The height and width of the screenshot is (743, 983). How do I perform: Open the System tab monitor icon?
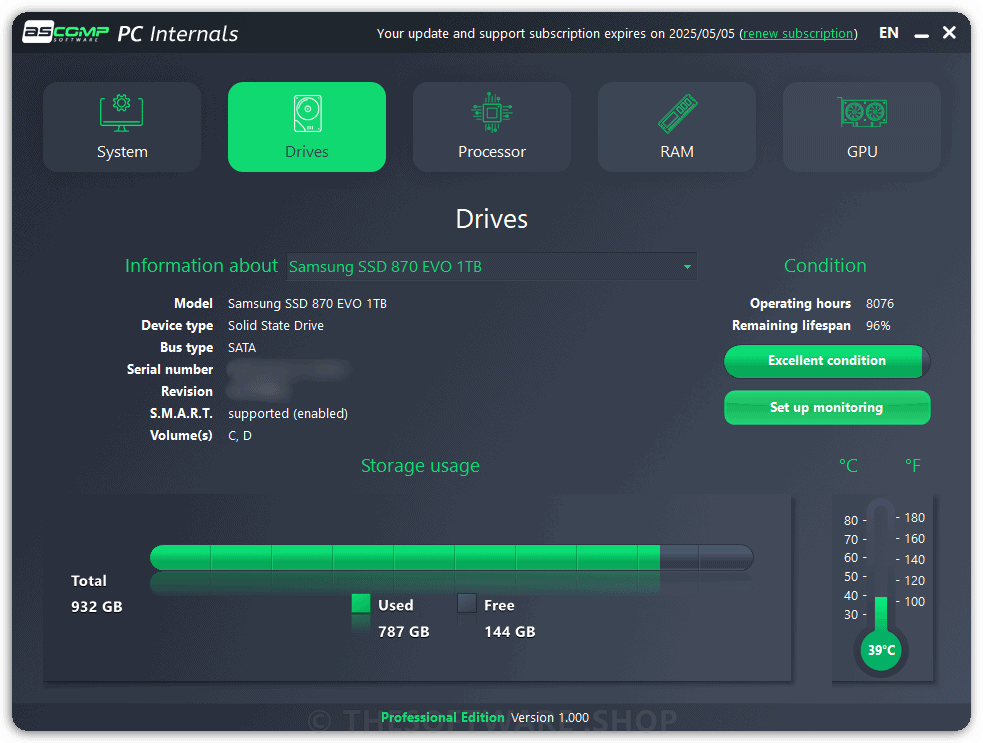[x=122, y=113]
